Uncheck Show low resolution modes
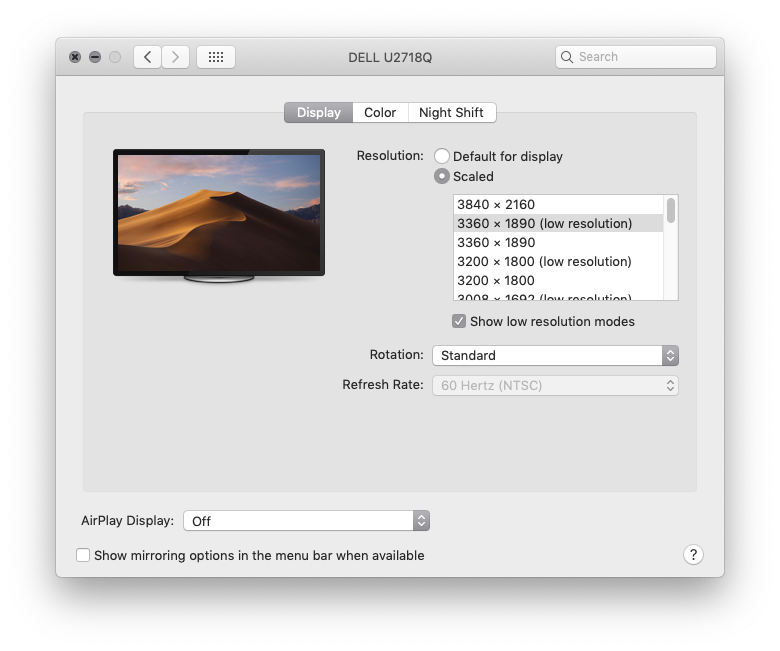 (459, 321)
